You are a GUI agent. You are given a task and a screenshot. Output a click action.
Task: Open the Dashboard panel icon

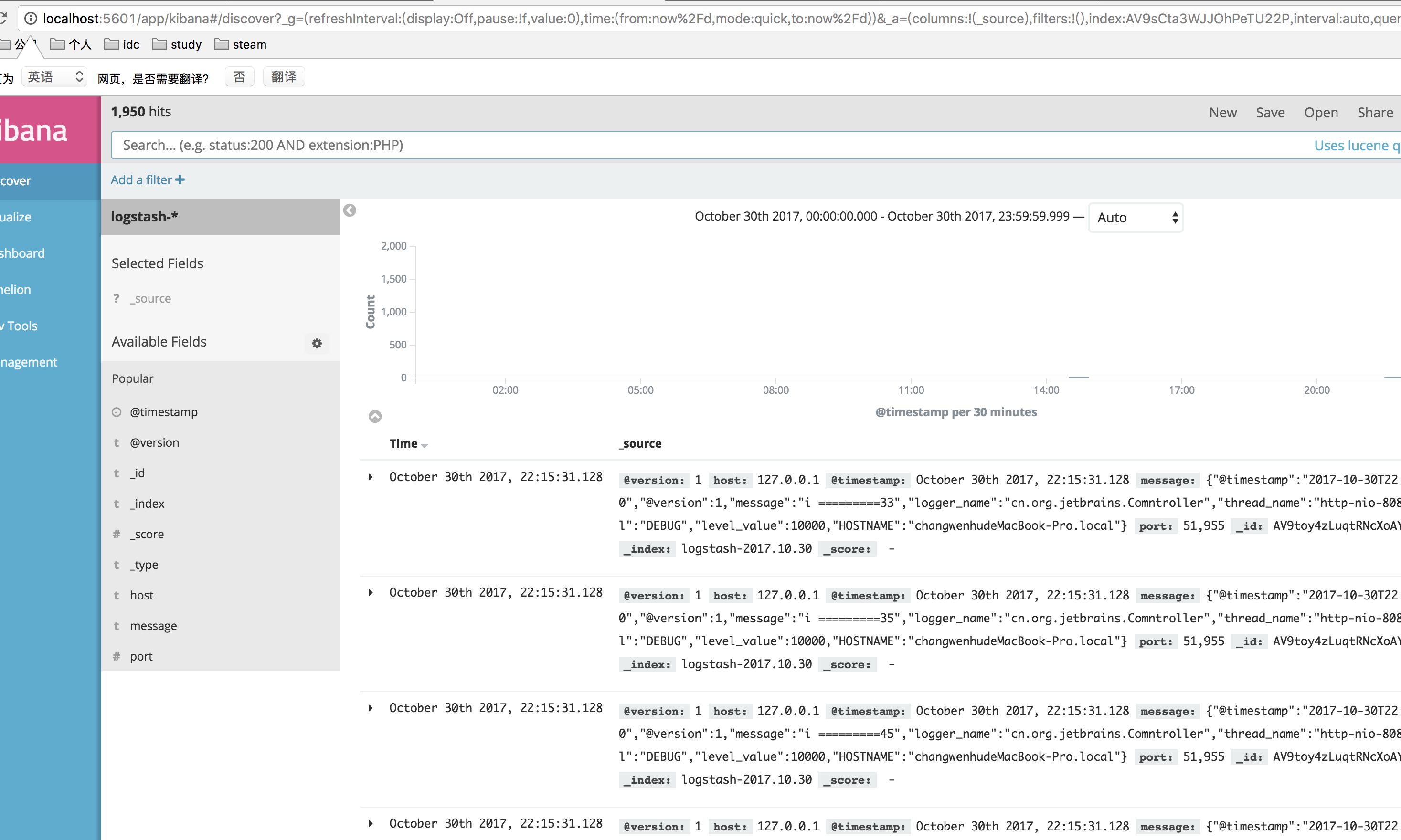[22, 253]
